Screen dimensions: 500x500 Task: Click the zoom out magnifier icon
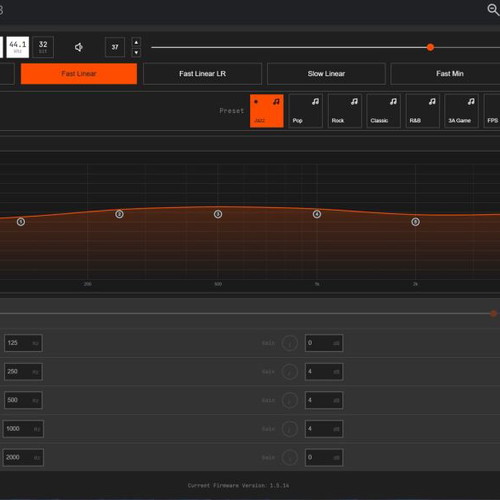493,9
